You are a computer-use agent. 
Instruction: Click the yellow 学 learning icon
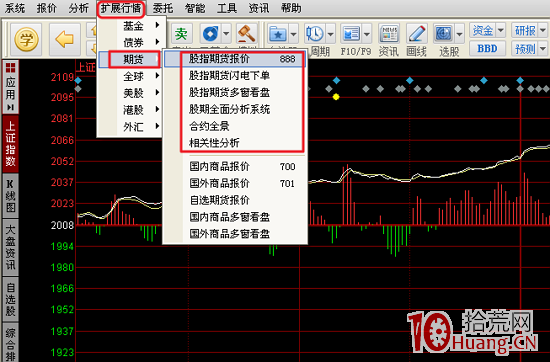point(26,39)
